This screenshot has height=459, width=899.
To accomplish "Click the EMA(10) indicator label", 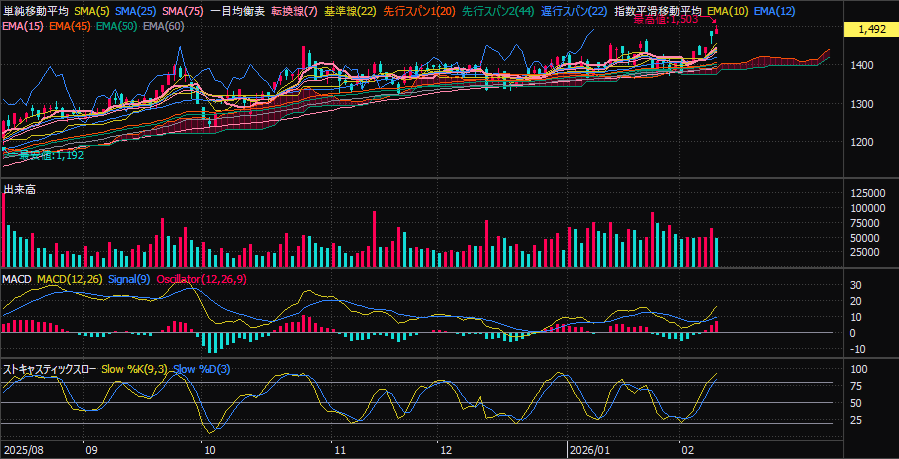I will (726, 11).
